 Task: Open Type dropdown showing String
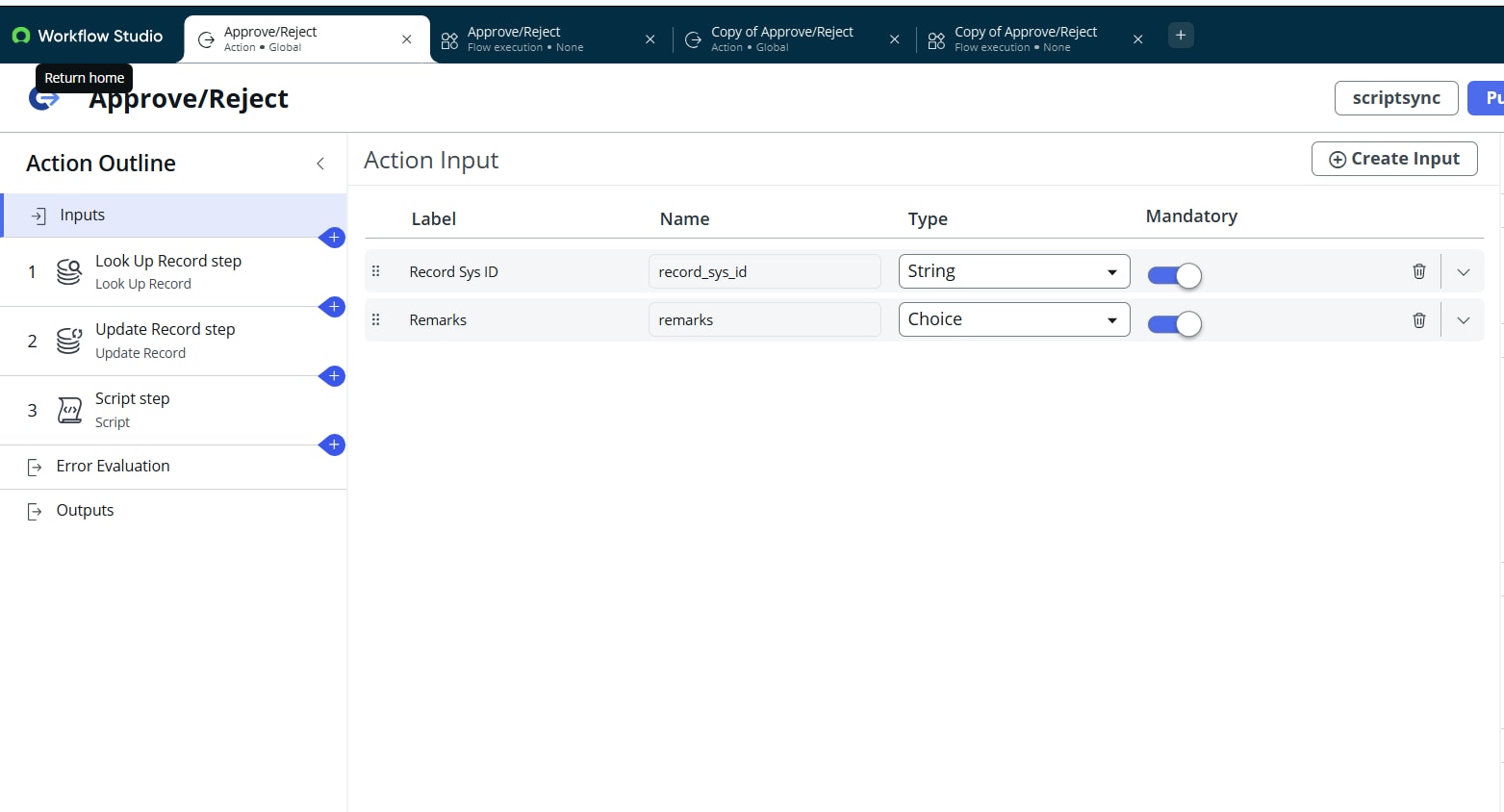tap(1013, 271)
